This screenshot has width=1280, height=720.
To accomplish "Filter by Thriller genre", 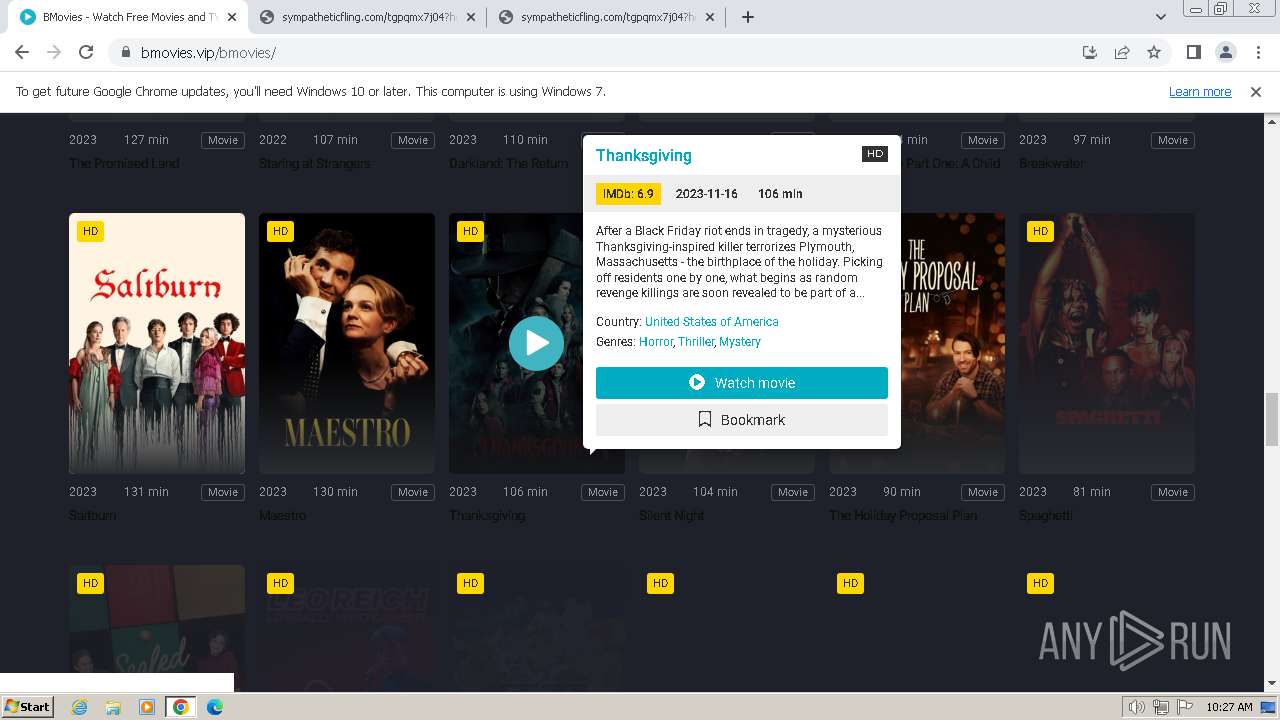I will click(696, 342).
